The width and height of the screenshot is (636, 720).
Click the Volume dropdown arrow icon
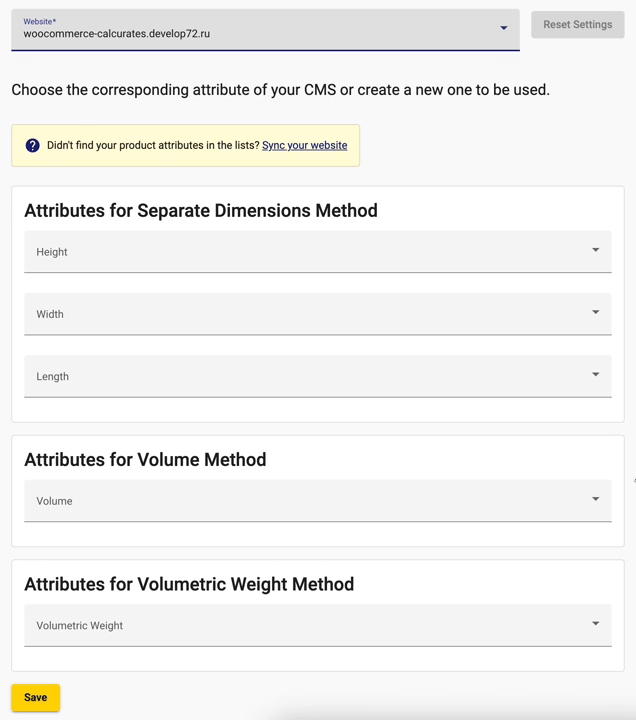click(x=596, y=499)
